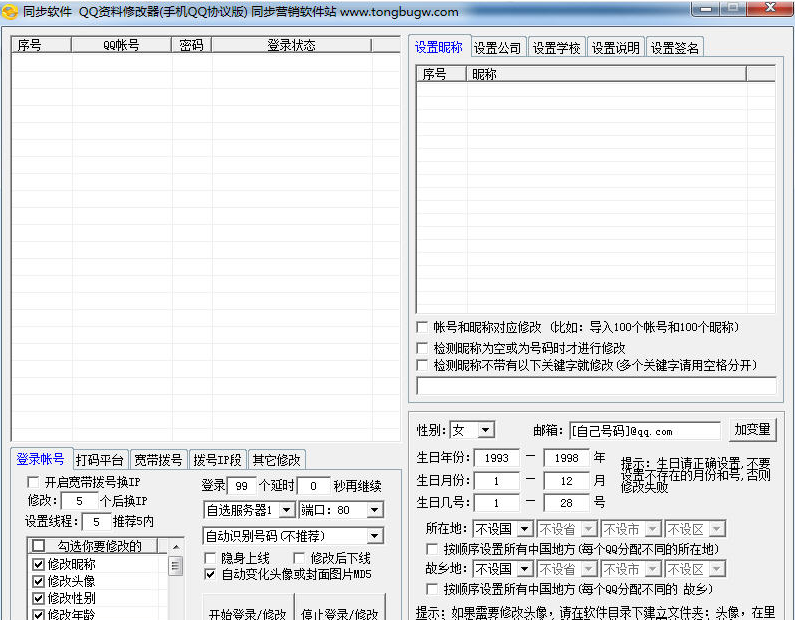Uncheck 修改头像 in the list
Viewport: 795px width, 620px height.
38,581
